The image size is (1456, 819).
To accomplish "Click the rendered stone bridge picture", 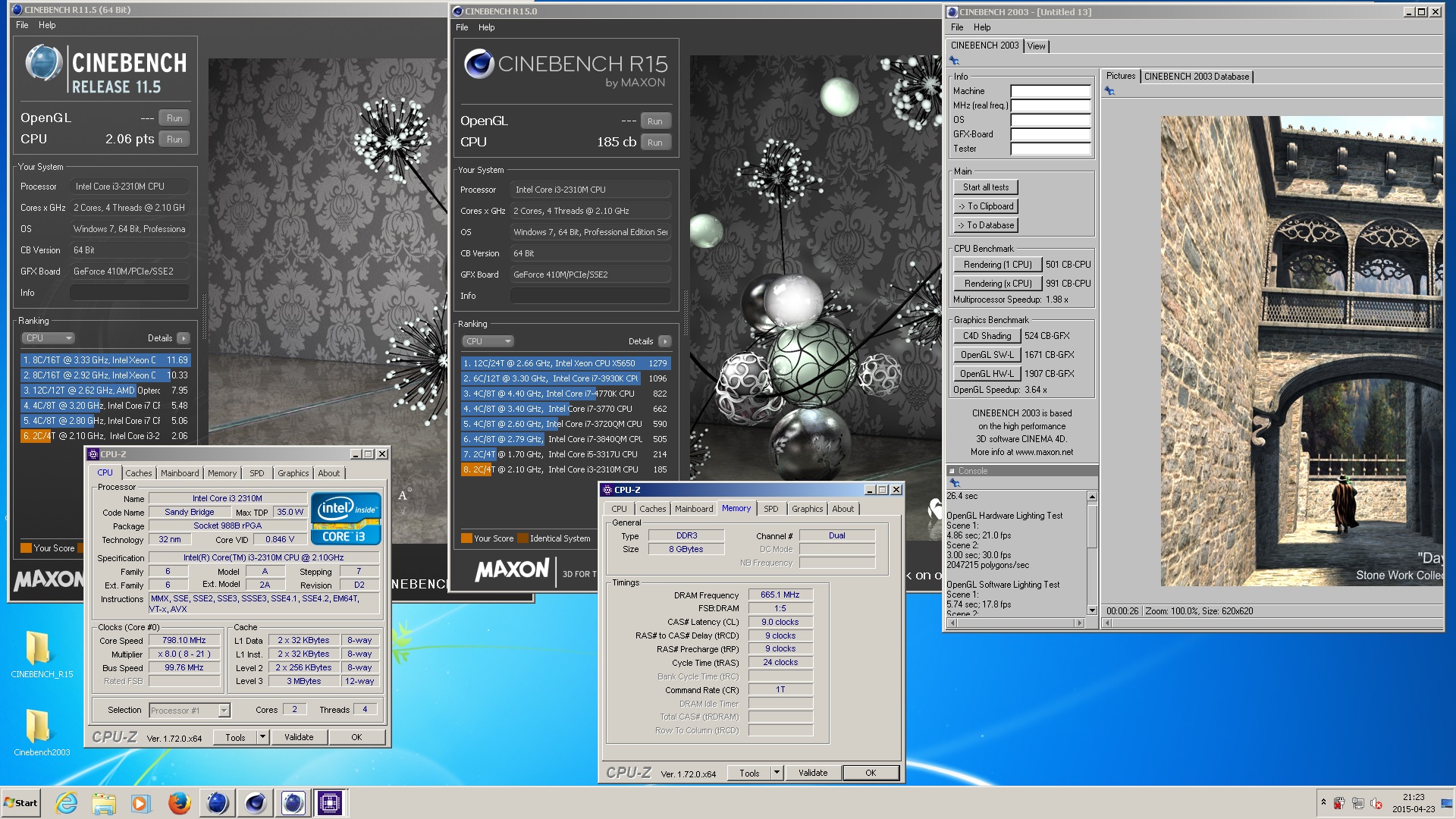I will click(x=1301, y=351).
